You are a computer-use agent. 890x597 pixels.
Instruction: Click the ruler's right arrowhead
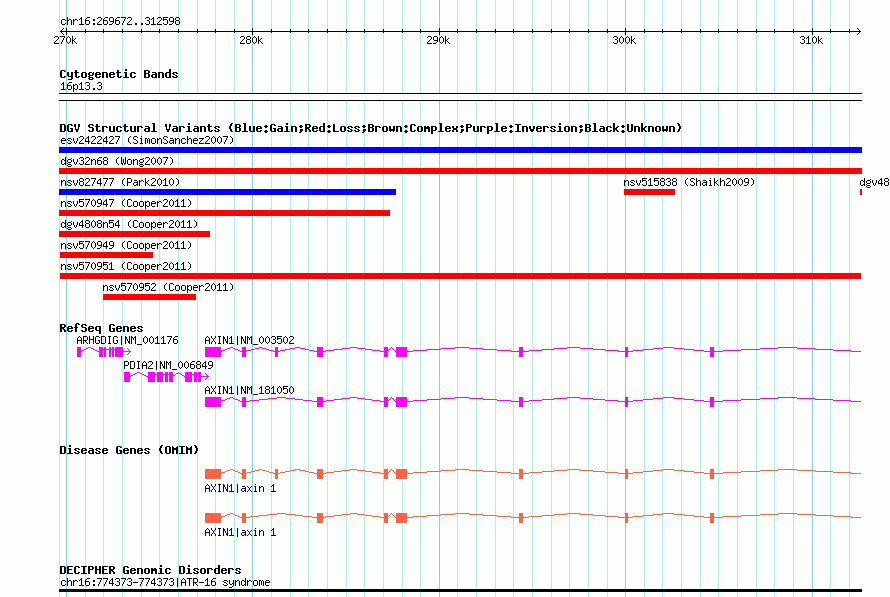[859, 31]
